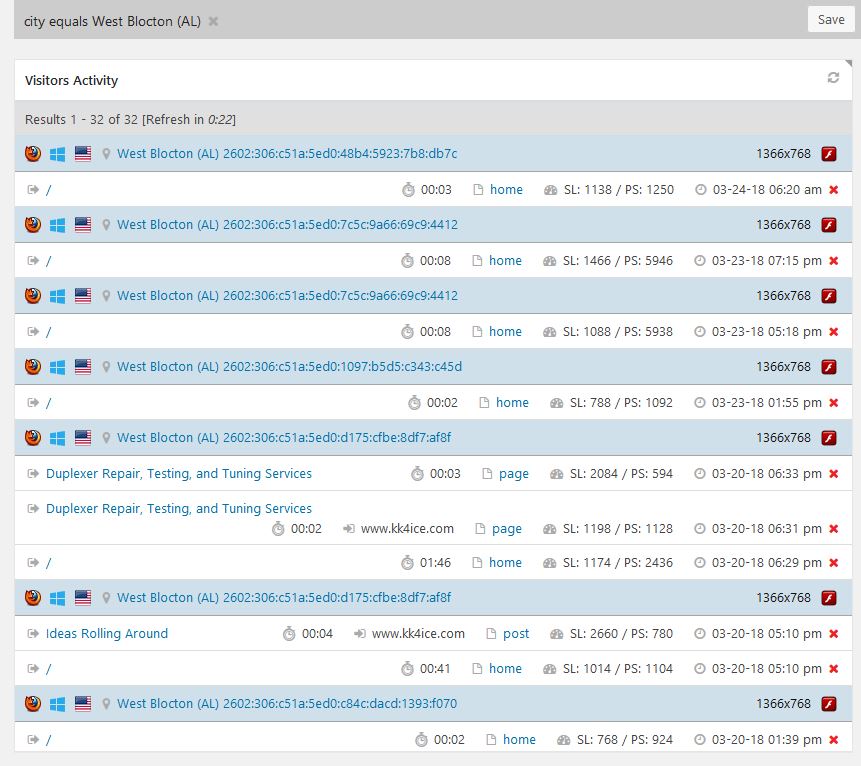Delete the 03-20-18 06:29 pm entry

(x=833, y=563)
